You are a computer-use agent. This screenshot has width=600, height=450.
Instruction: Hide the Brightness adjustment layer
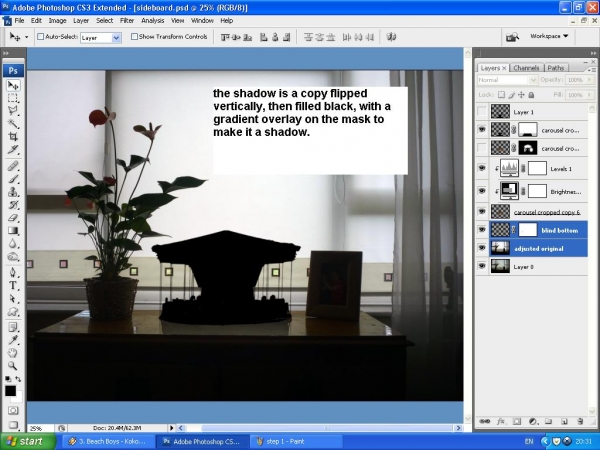[x=482, y=191]
